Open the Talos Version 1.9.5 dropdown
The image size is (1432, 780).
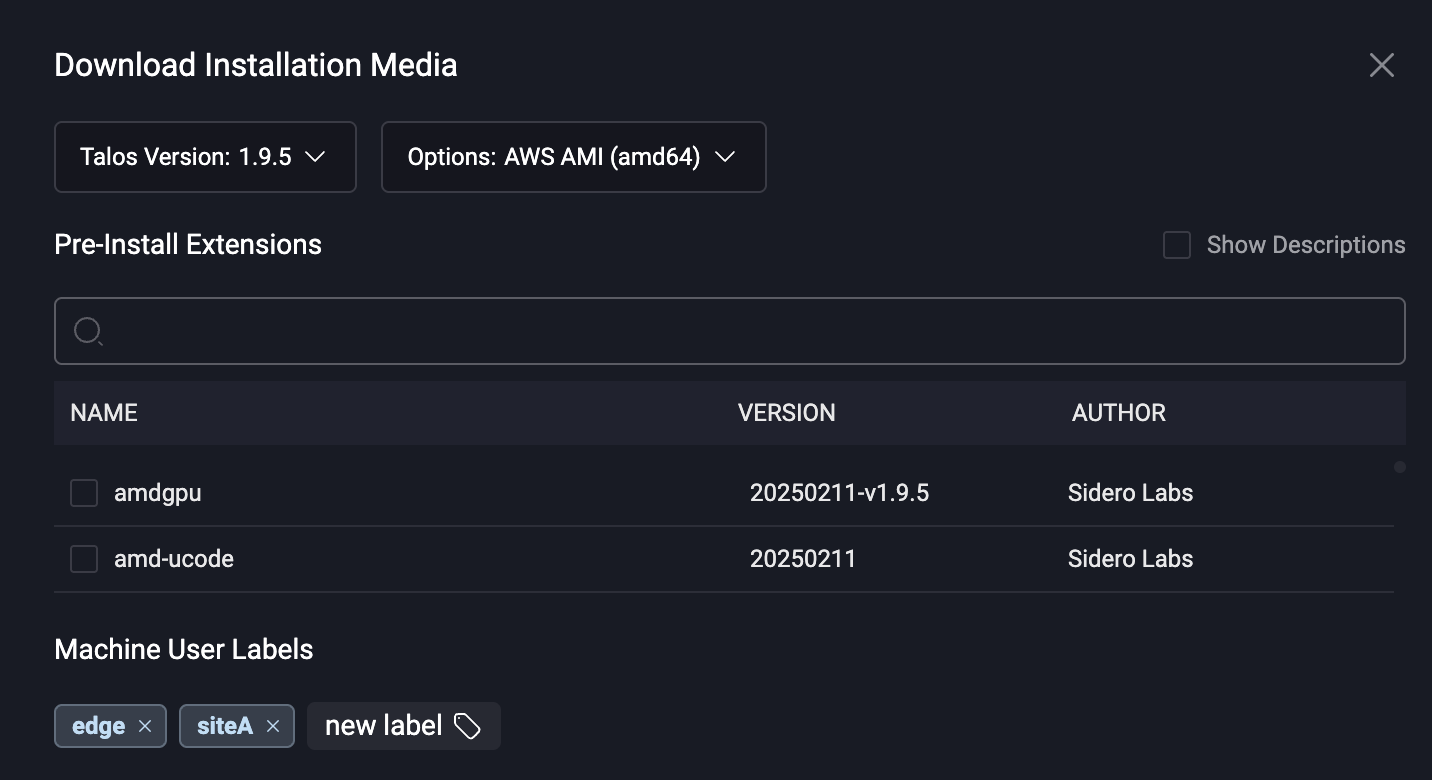pos(205,157)
